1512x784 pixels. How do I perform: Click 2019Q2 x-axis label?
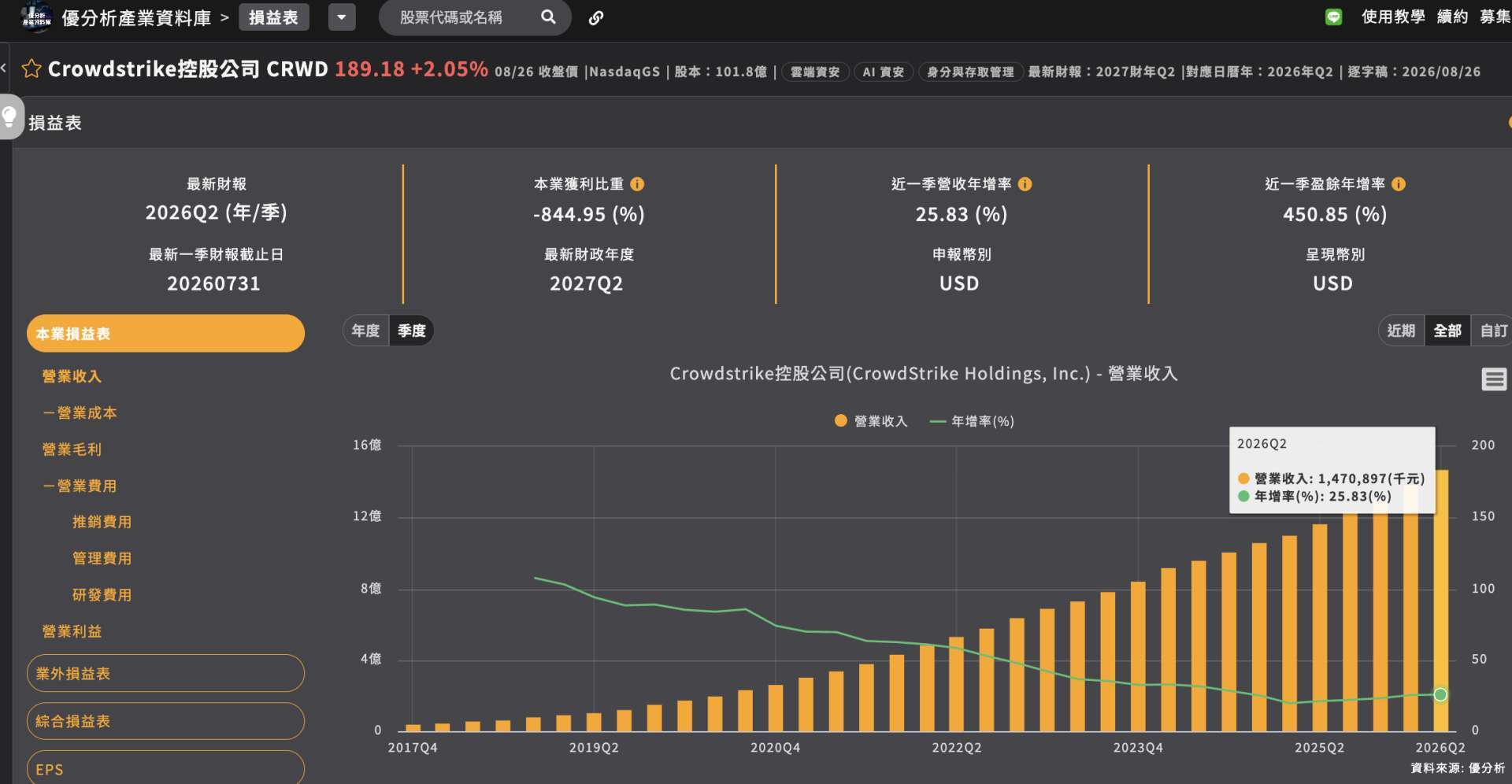coord(594,748)
